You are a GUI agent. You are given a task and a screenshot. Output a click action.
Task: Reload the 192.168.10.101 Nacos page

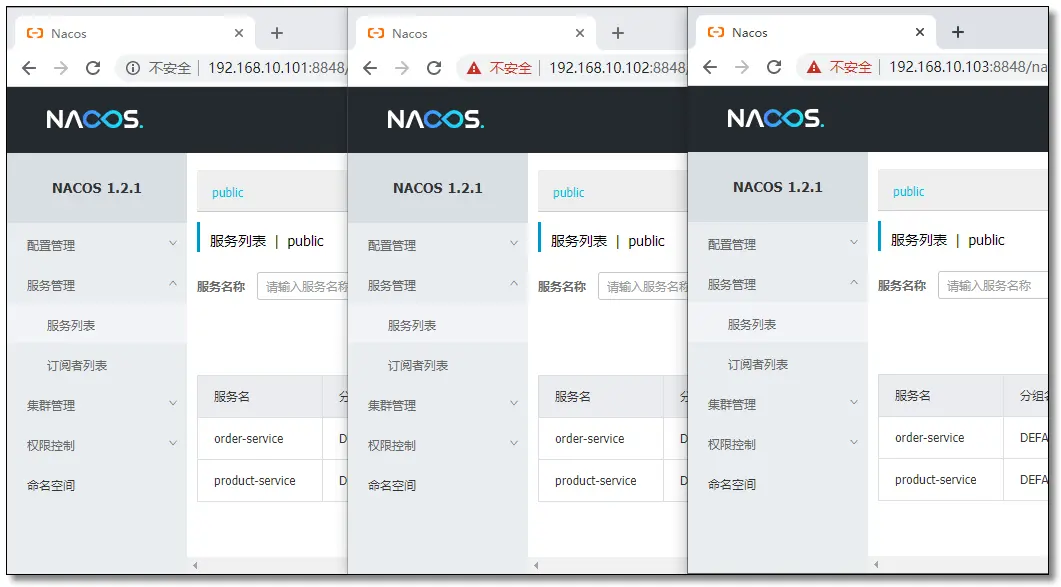(x=93, y=68)
